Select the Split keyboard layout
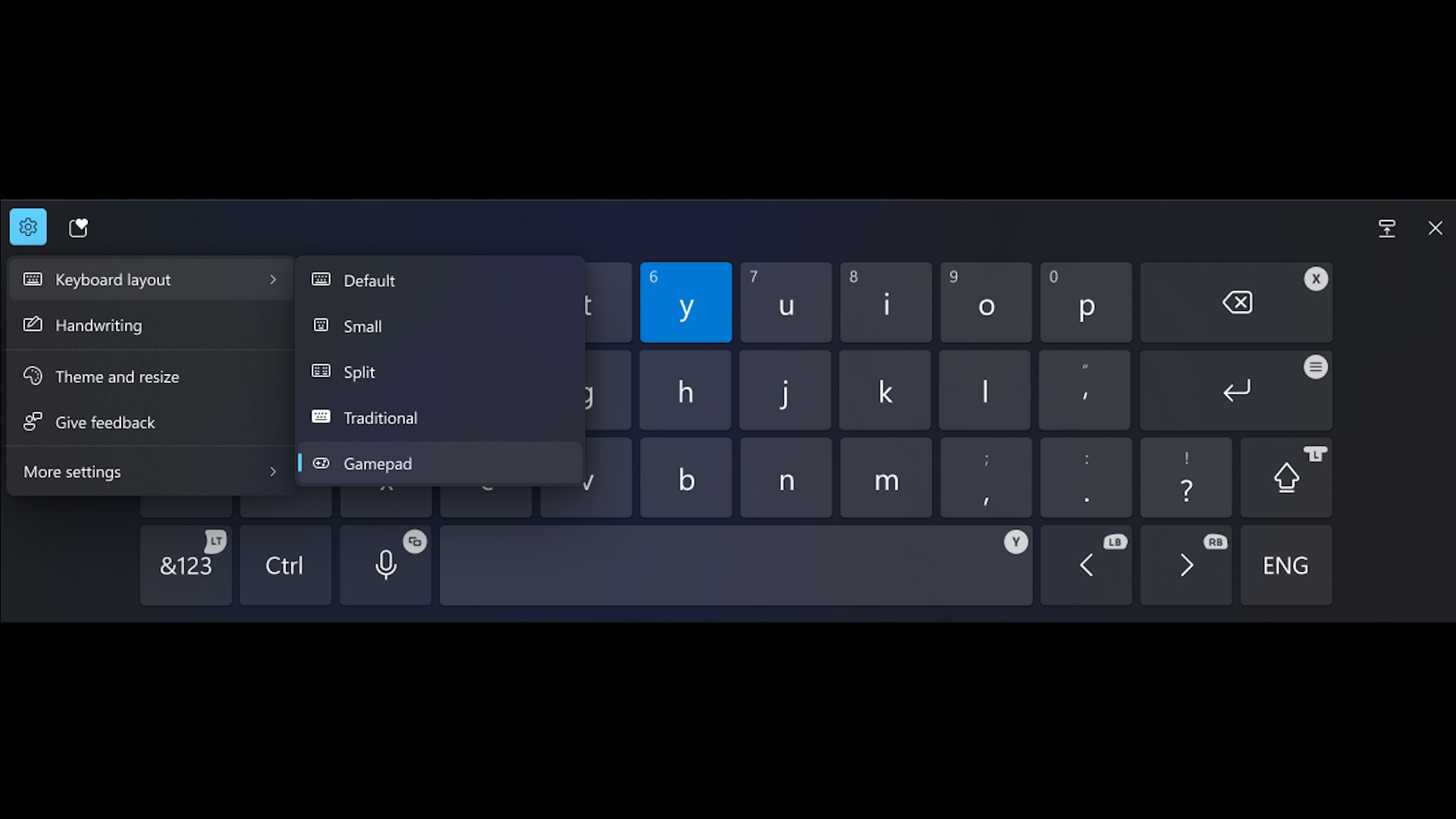 (359, 371)
